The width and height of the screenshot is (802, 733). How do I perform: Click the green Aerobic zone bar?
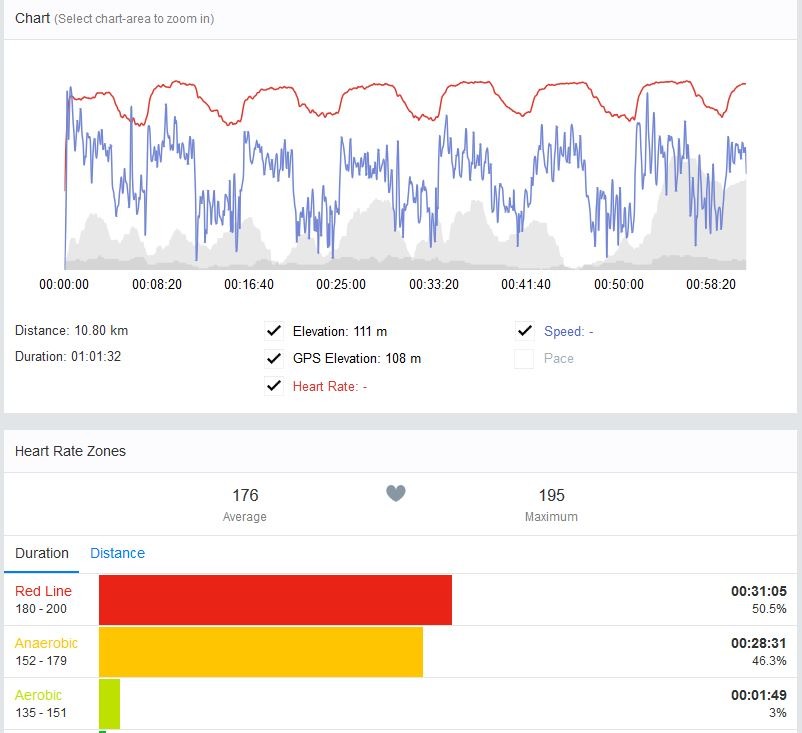(109, 703)
